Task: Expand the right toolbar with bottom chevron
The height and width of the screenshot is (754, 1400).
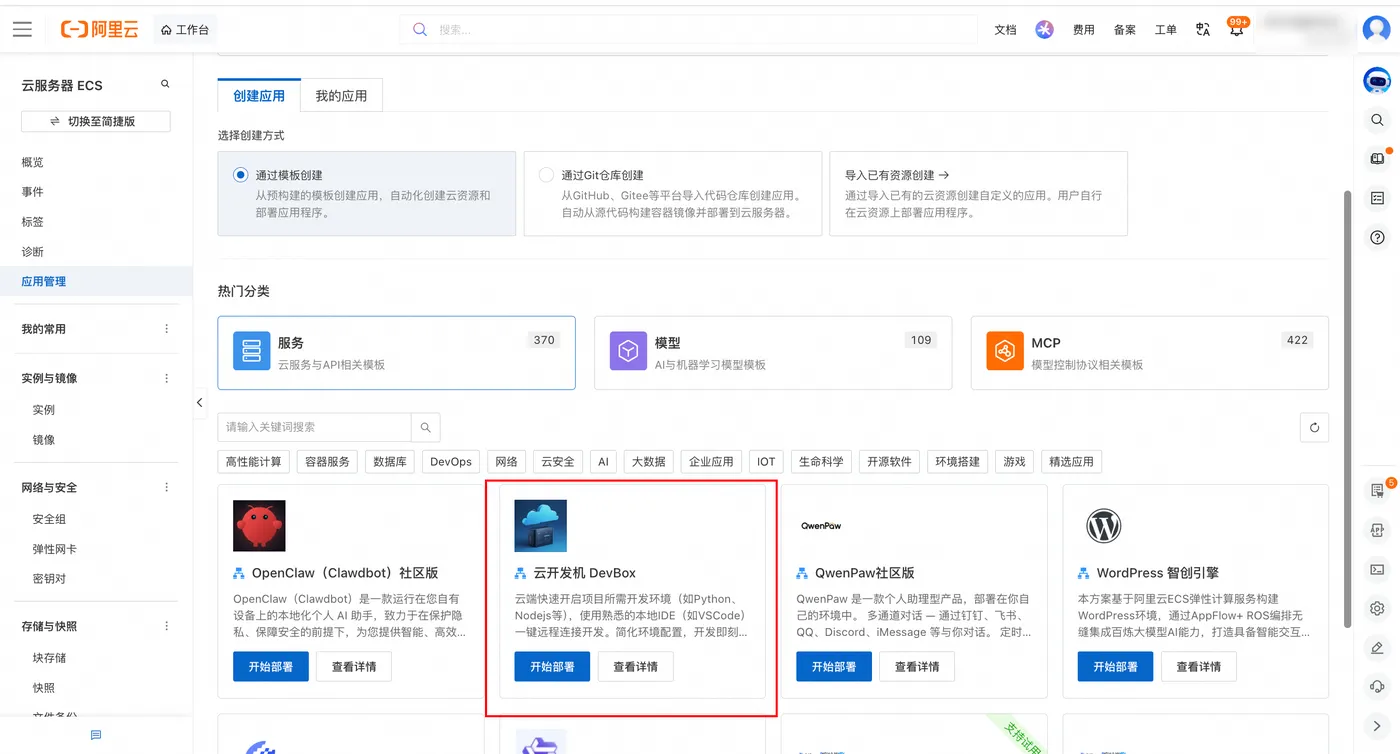Action: click(1377, 726)
